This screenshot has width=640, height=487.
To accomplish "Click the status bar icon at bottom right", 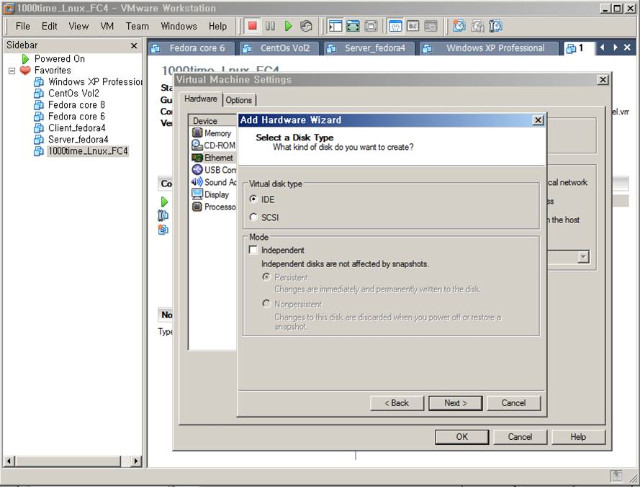I will pyautogui.click(x=616, y=475).
